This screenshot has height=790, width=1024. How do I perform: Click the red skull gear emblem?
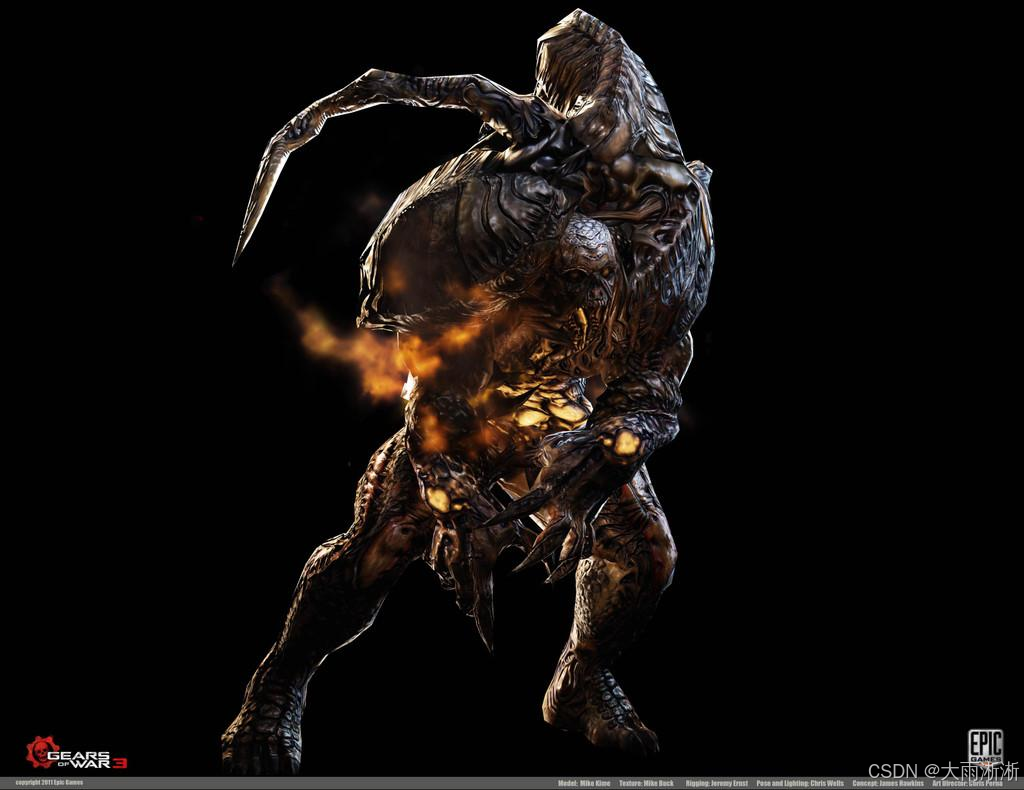pos(42,751)
